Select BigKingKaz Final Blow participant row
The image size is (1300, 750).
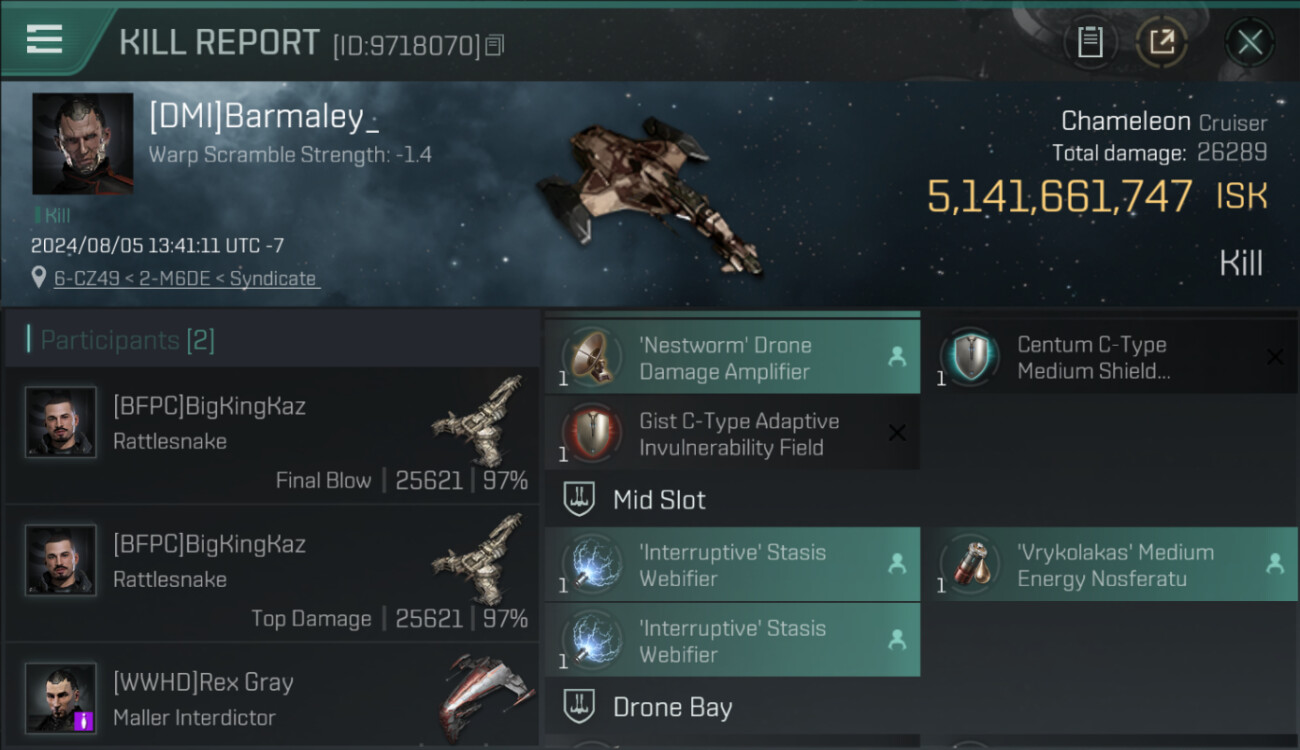[x=272, y=435]
